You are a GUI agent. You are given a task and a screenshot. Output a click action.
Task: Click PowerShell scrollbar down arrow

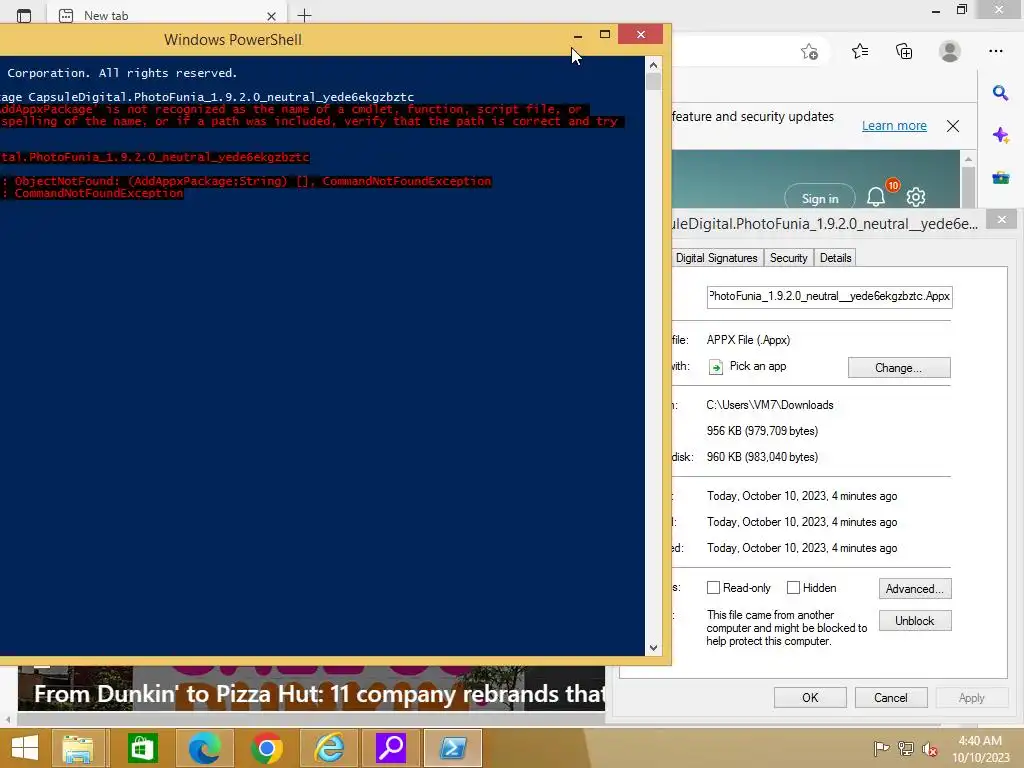tap(654, 648)
